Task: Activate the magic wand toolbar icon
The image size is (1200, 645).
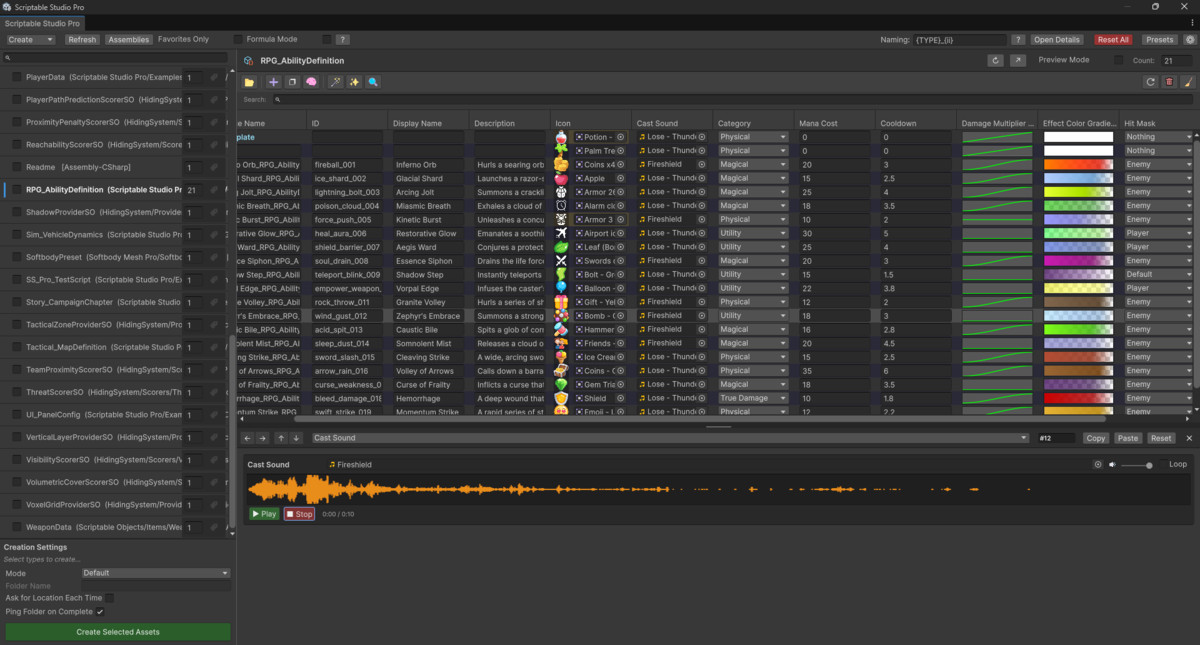Action: pos(334,82)
